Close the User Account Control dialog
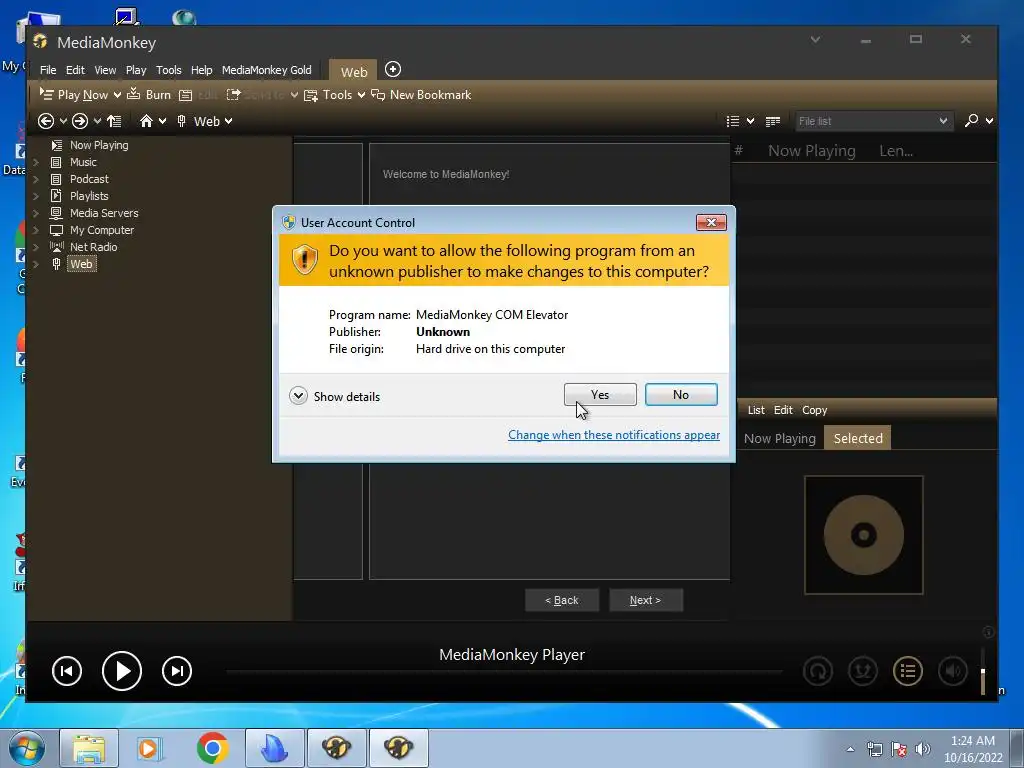The image size is (1024, 768). 711,223
